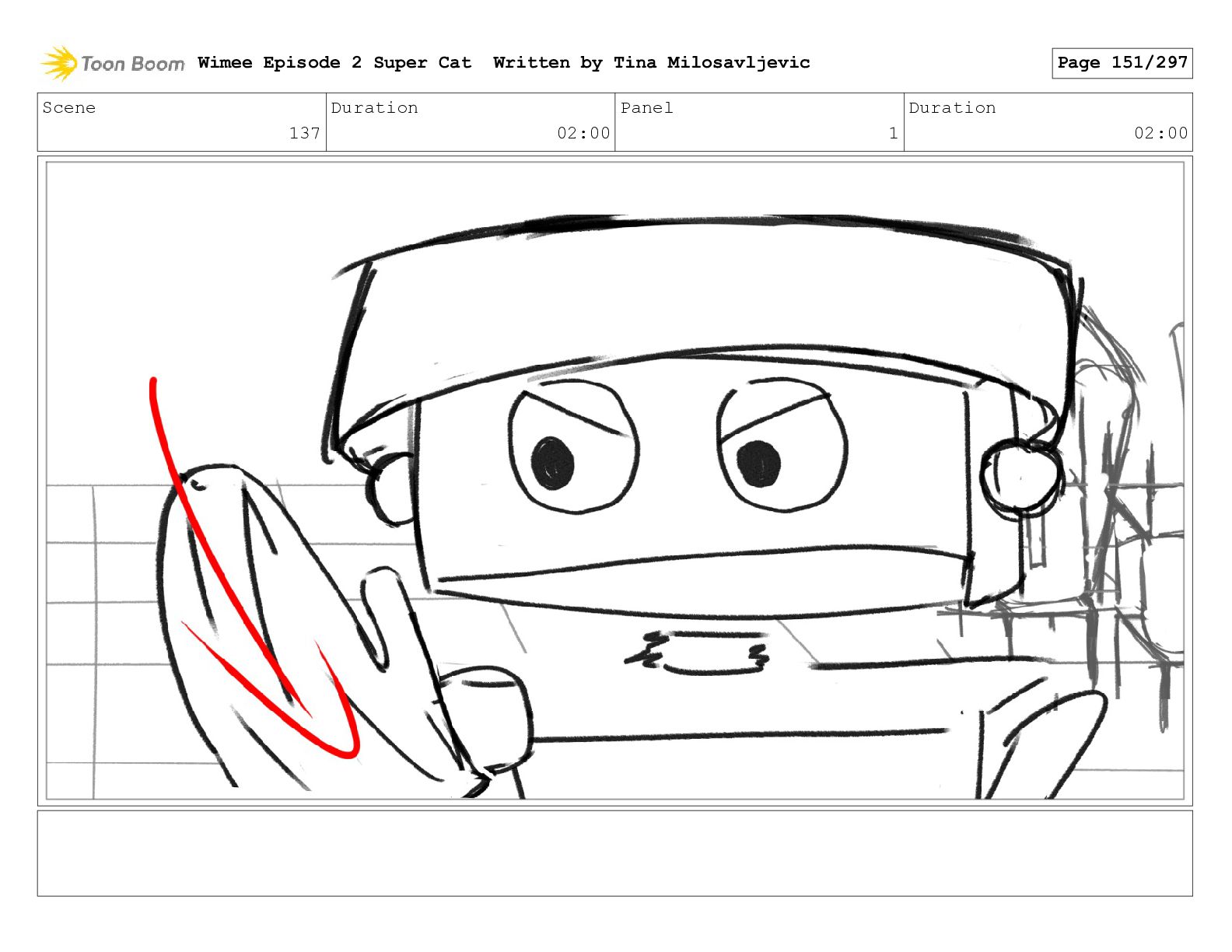Click the 'Panel' header label
1232x952 pixels.
click(646, 108)
